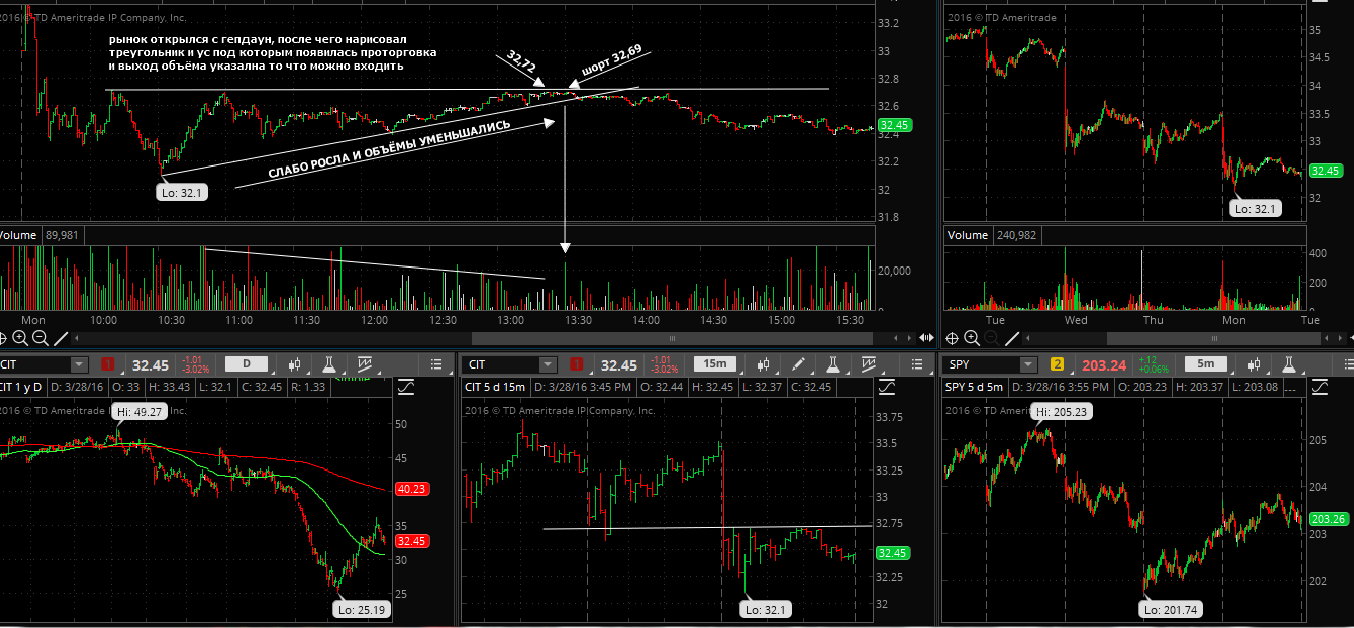
Task: Click Lo: 32.1 bubble on 15m chart
Action: click(768, 608)
